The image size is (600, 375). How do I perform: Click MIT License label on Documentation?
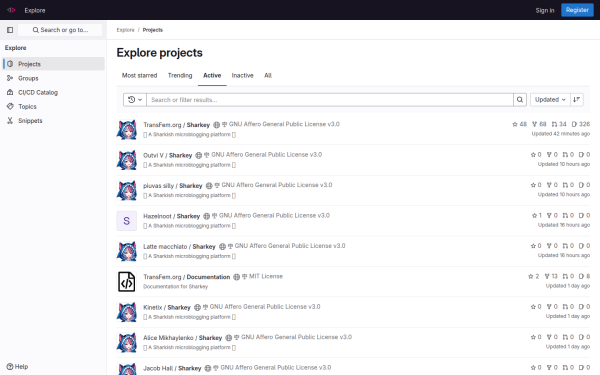point(266,276)
